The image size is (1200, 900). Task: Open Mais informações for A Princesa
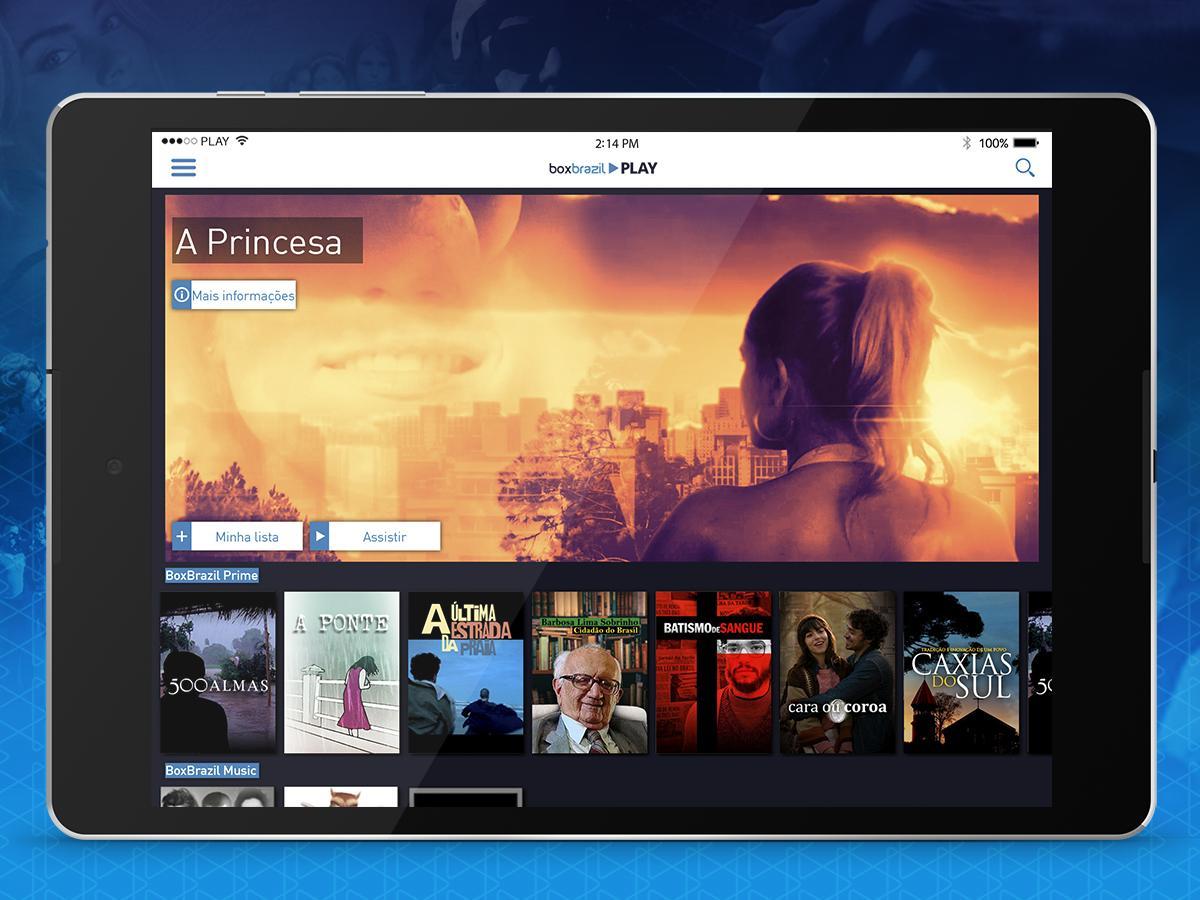(x=243, y=295)
